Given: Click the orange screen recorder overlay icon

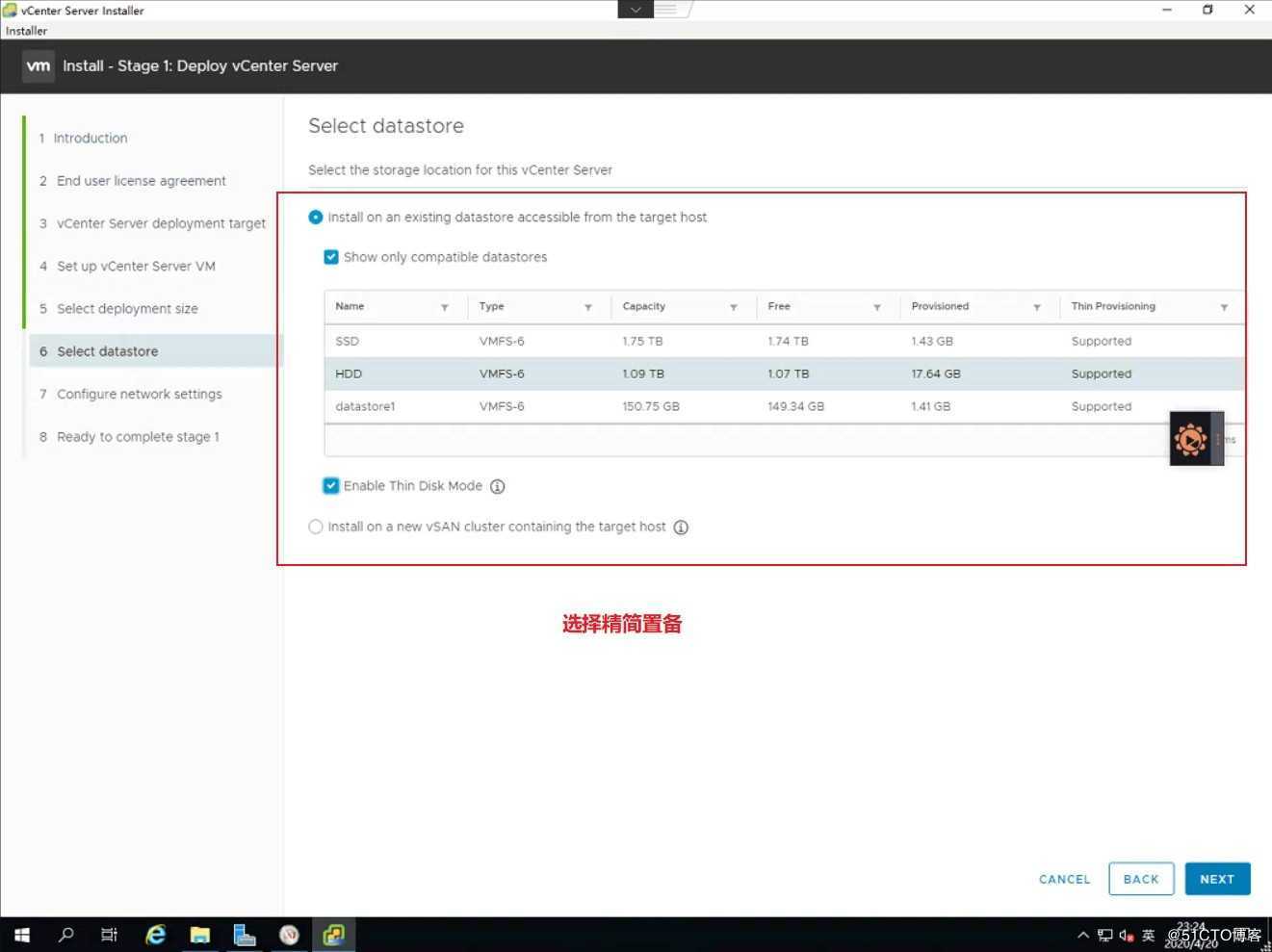Looking at the screenshot, I should (x=1191, y=440).
